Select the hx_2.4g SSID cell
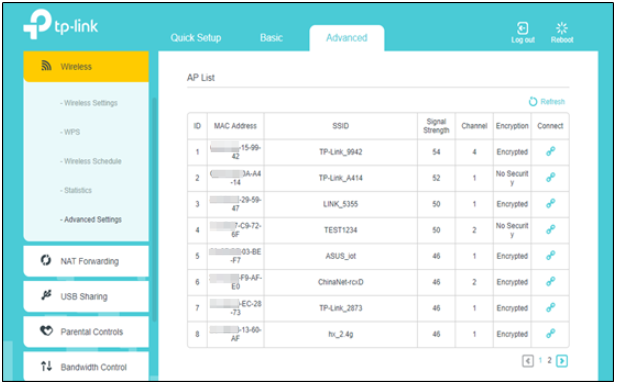The height and width of the screenshot is (385, 617). tap(340, 334)
